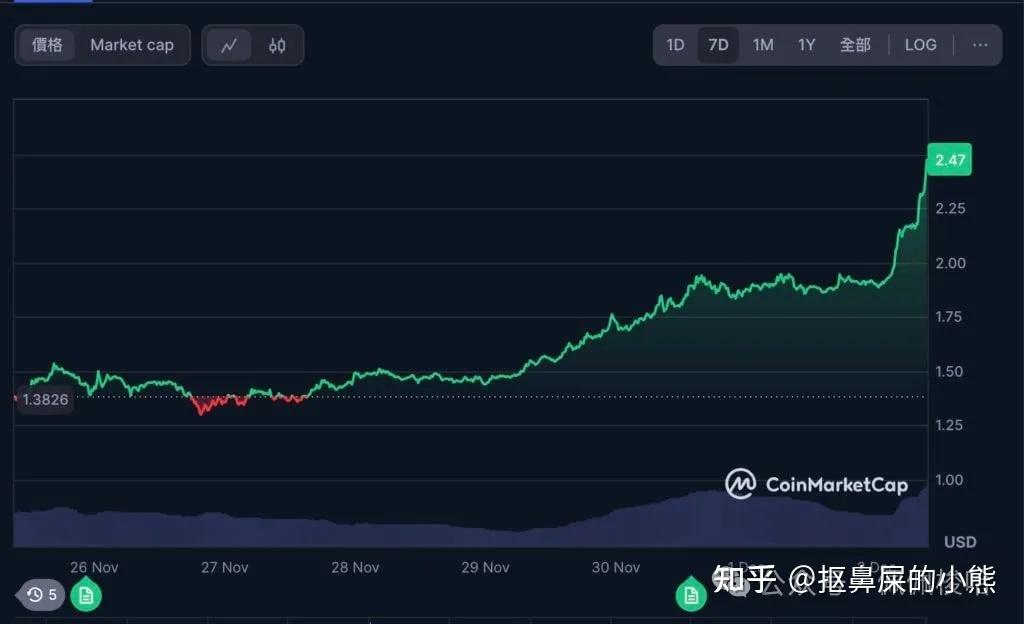Switch to candlestick chart view
The width and height of the screenshot is (1024, 624).
point(278,45)
